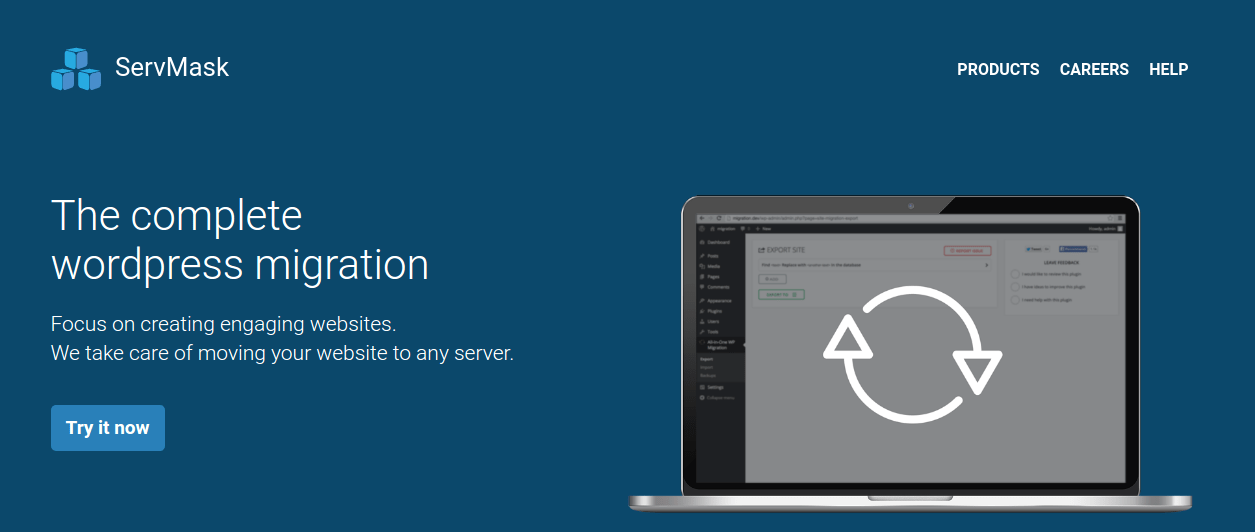1255x532 pixels.
Task: Open the HELP navigation link
Action: 1168,69
